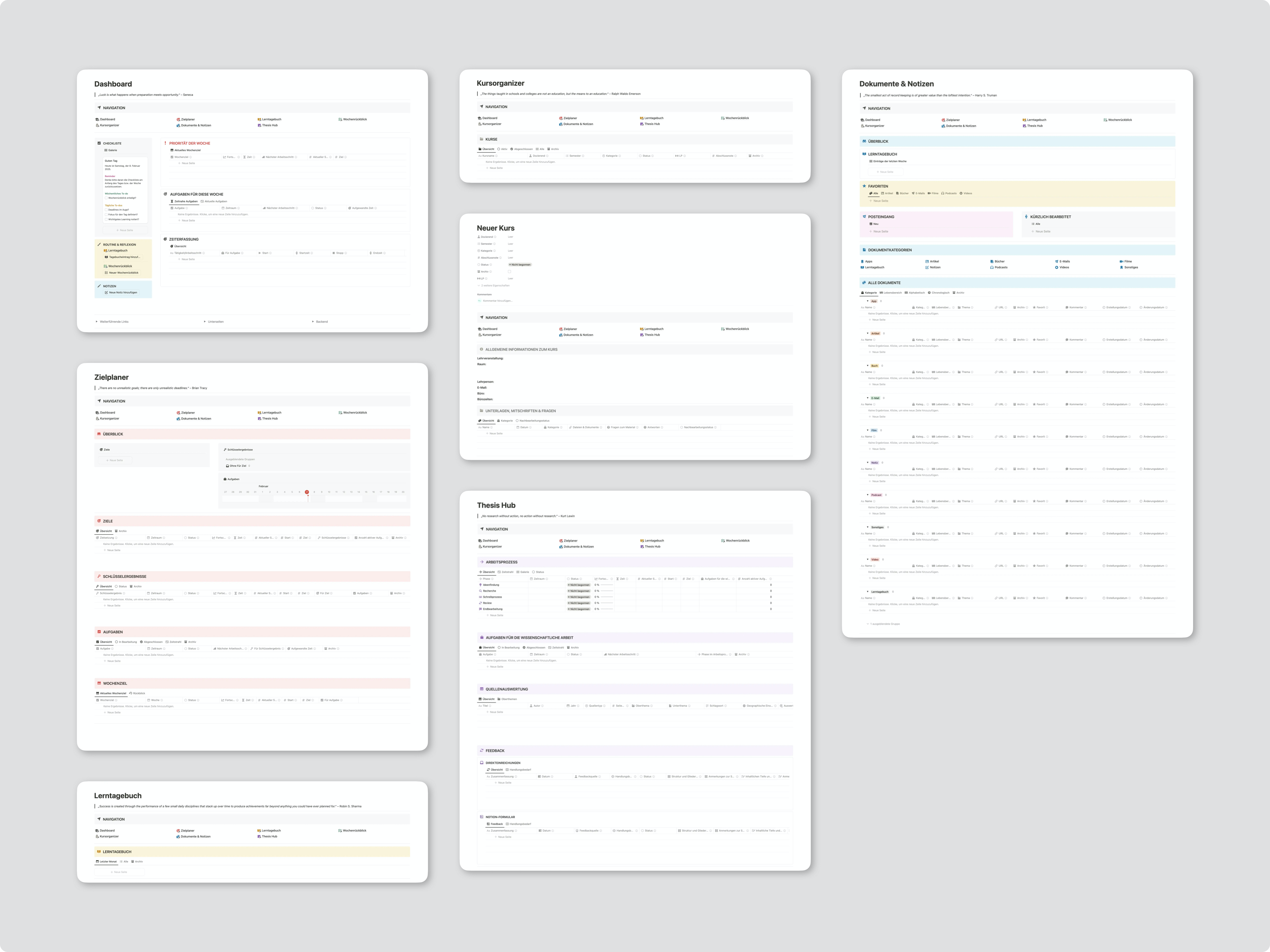1270x952 pixels.
Task: Click the Ideenfindung progress bar in Thesis Hub
Action: (607, 585)
